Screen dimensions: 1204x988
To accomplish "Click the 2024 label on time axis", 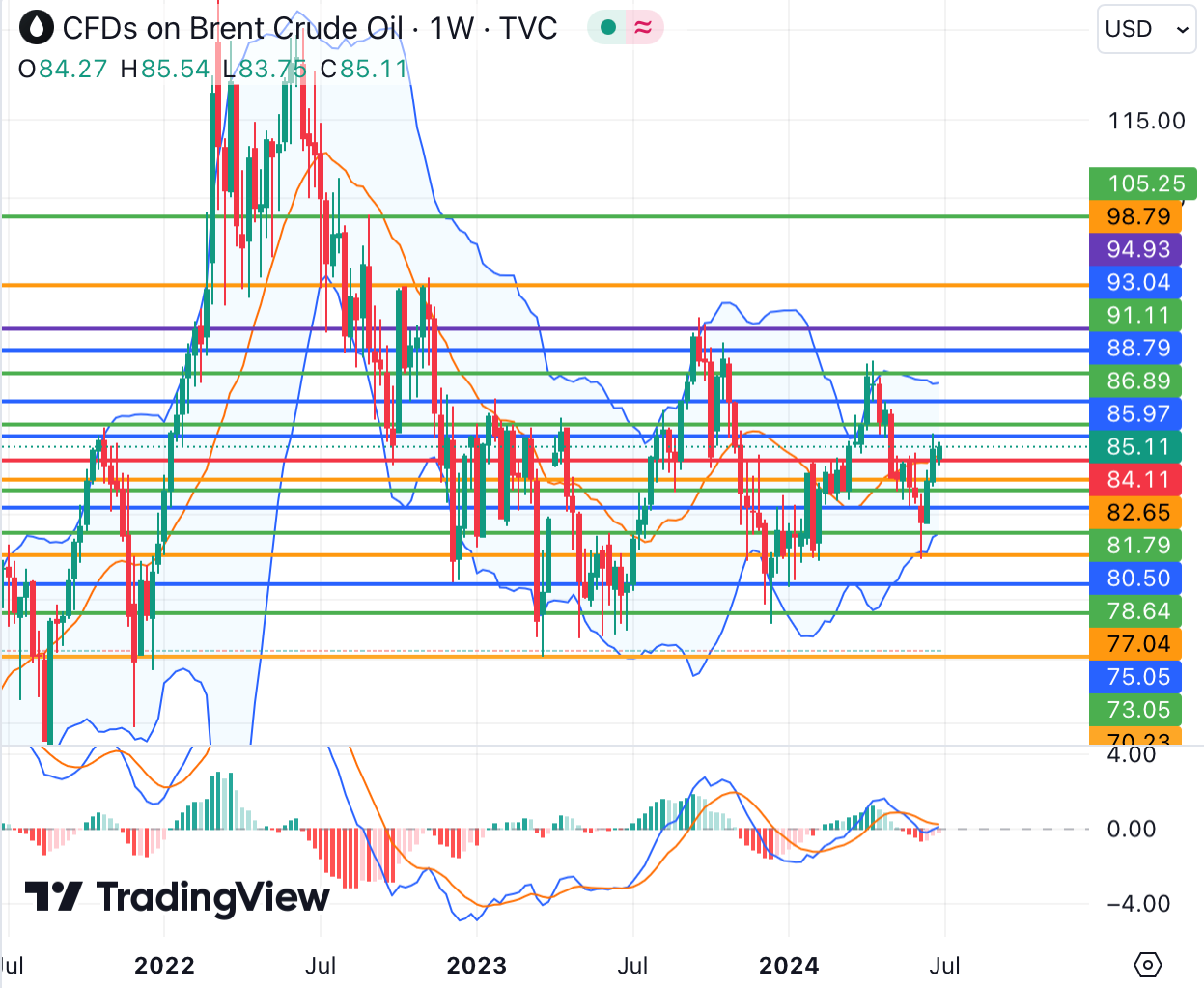I will tap(789, 965).
